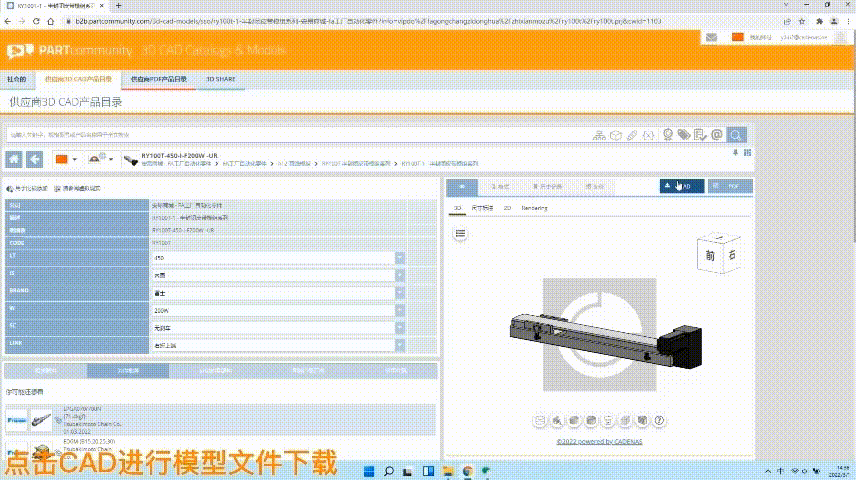The image size is (856, 480).
Task: Bookmark this page with star icon
Action: 802,21
